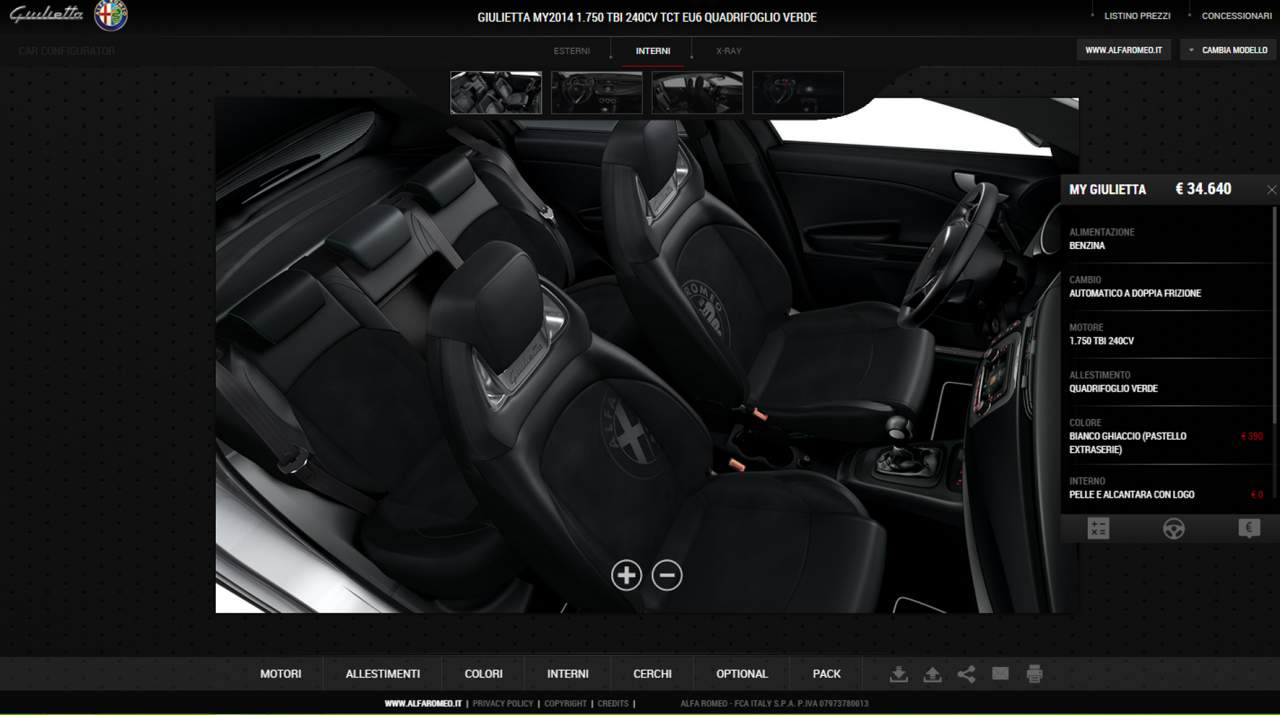Open the Interni section in bottom bar
This screenshot has height=715, width=1280.
click(568, 674)
